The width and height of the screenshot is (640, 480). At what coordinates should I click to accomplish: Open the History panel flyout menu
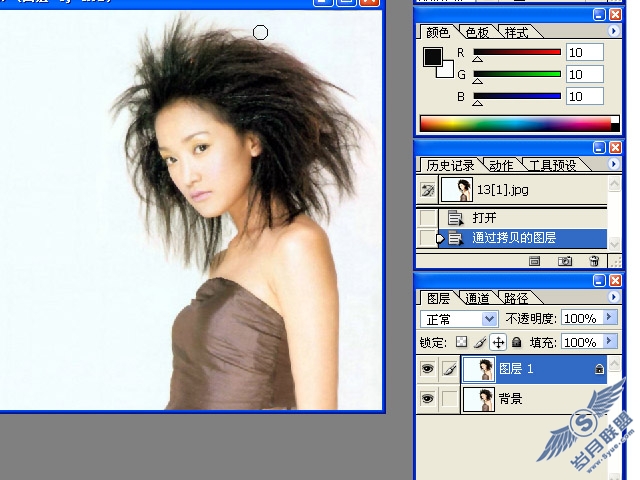tap(613, 164)
